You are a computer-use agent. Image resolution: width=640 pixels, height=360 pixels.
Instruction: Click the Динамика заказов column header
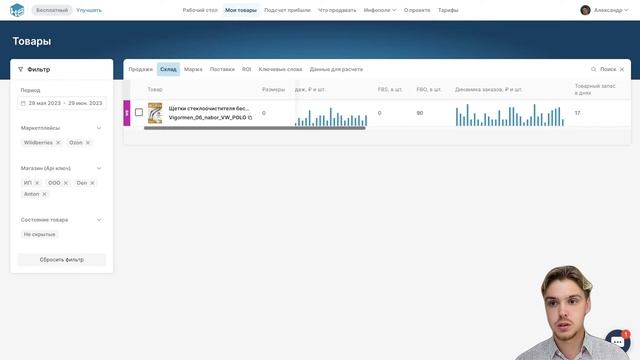[x=489, y=89]
